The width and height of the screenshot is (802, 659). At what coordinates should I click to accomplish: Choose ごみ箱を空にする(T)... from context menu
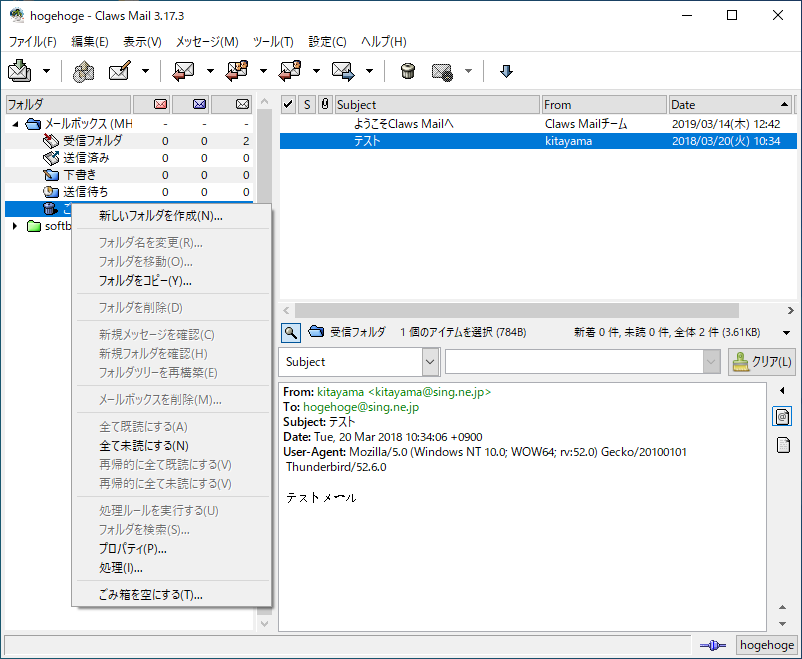pyautogui.click(x=172, y=595)
